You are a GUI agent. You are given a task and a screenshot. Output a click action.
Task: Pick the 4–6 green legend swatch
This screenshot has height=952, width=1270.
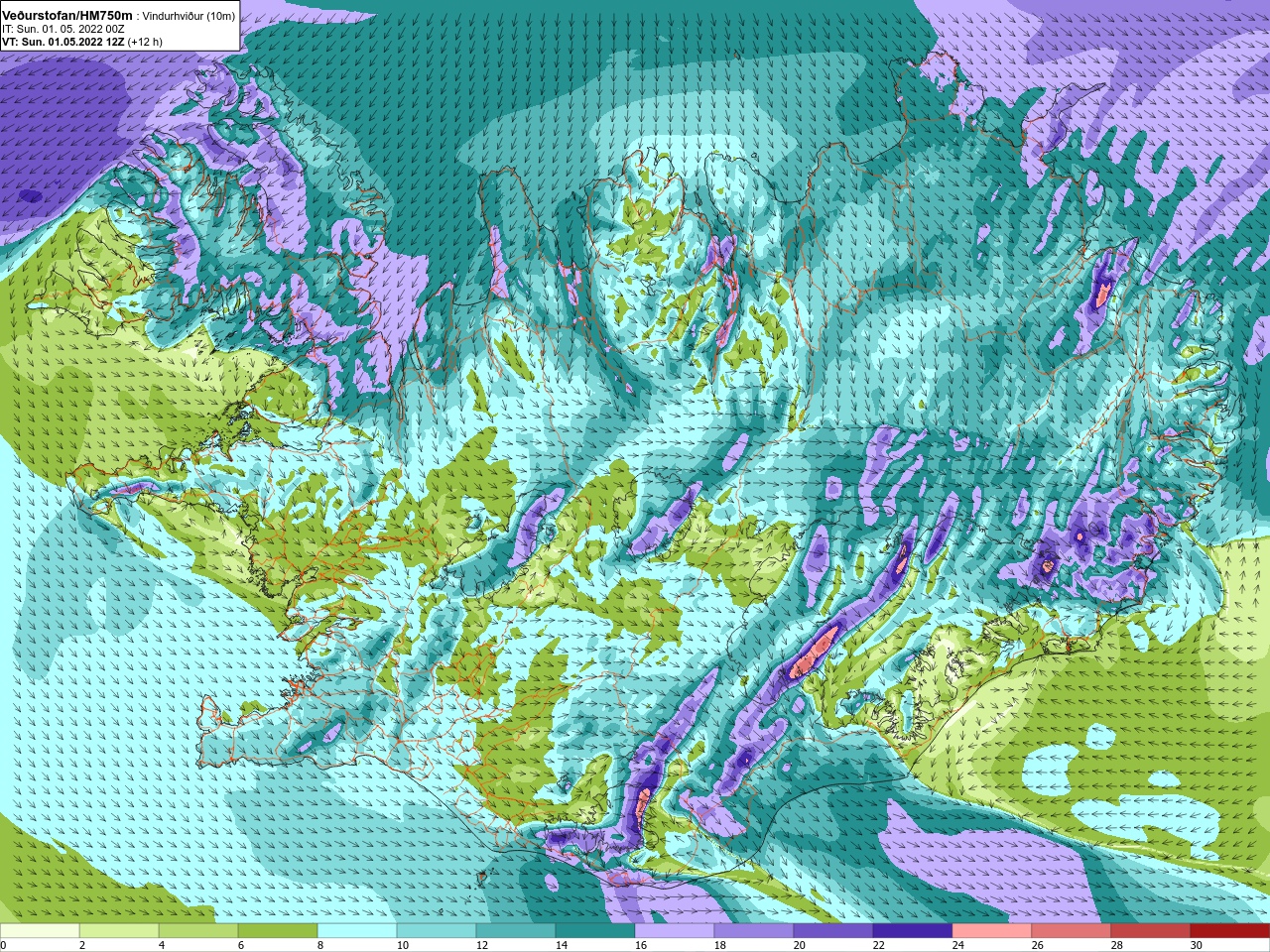198,931
